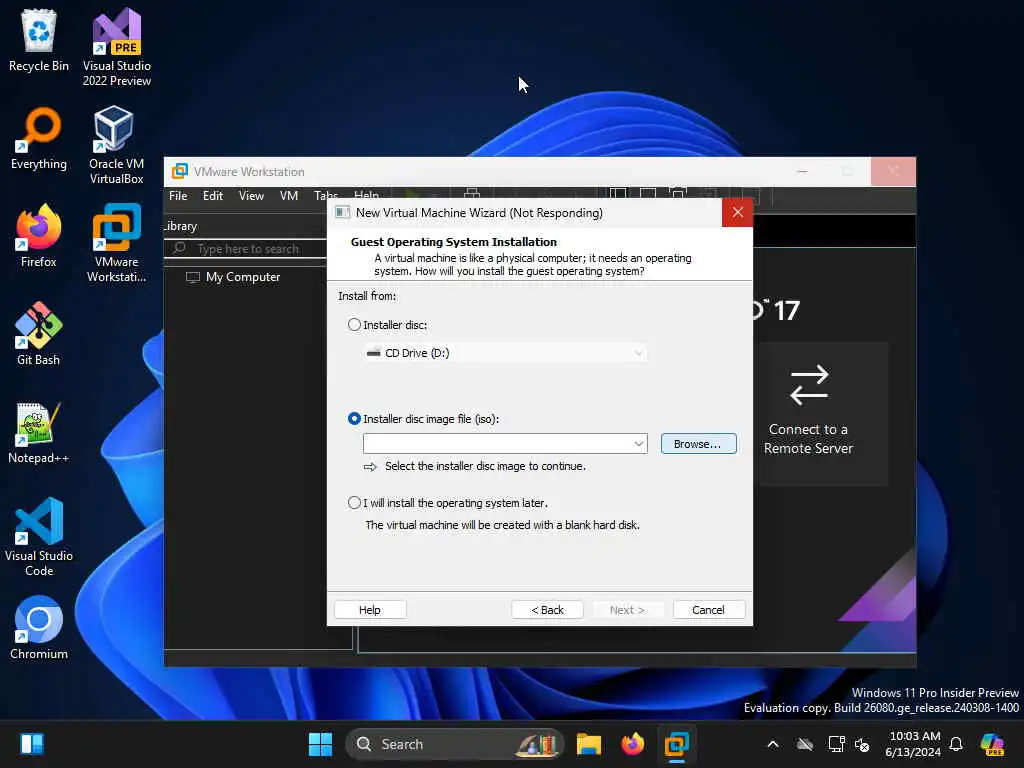
Task: Open the Recycle Bin desktop icon
Action: 39,40
